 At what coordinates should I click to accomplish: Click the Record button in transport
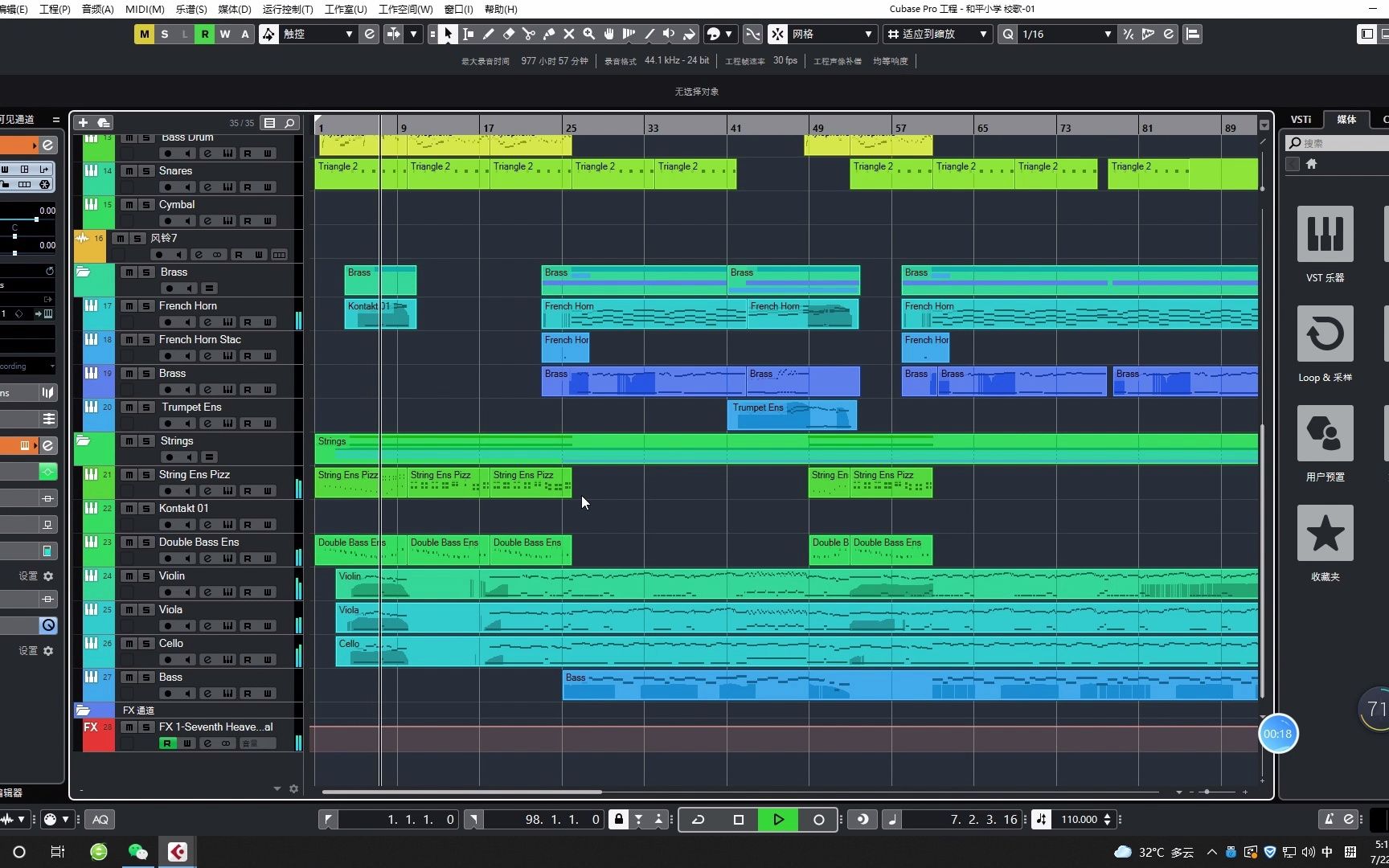point(818,819)
